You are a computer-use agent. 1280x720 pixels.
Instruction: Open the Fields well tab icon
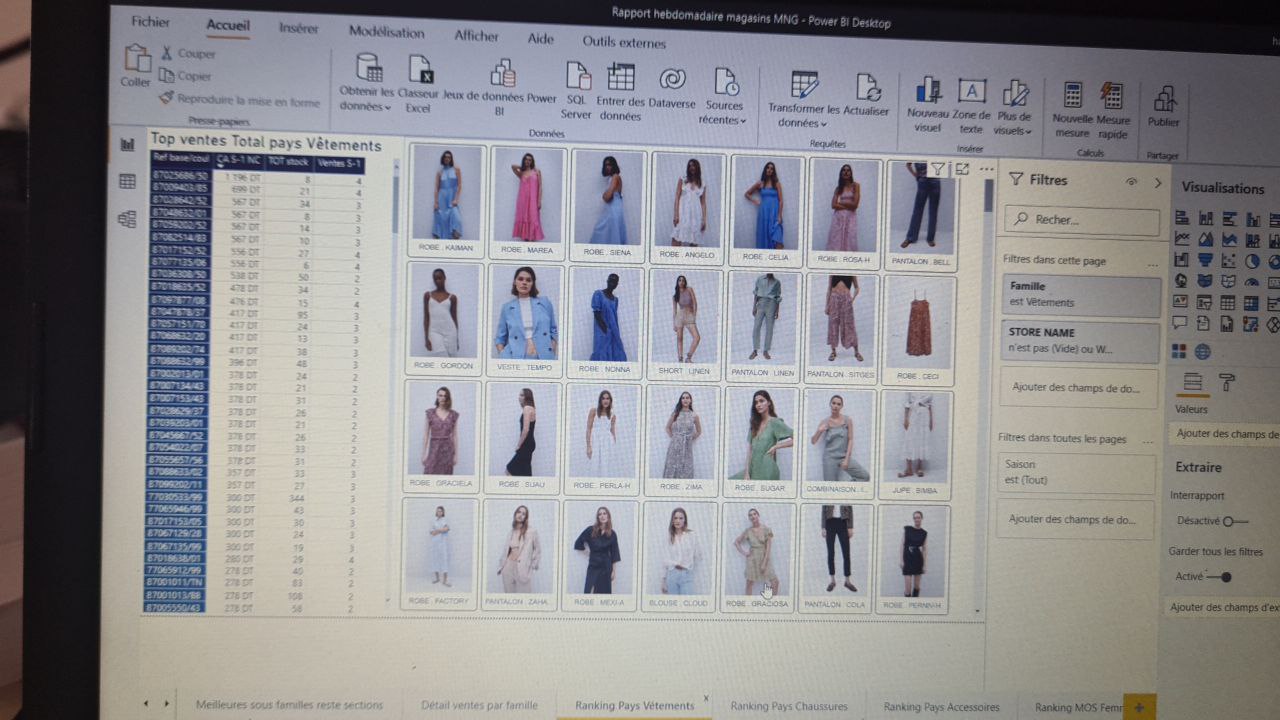tap(1191, 381)
